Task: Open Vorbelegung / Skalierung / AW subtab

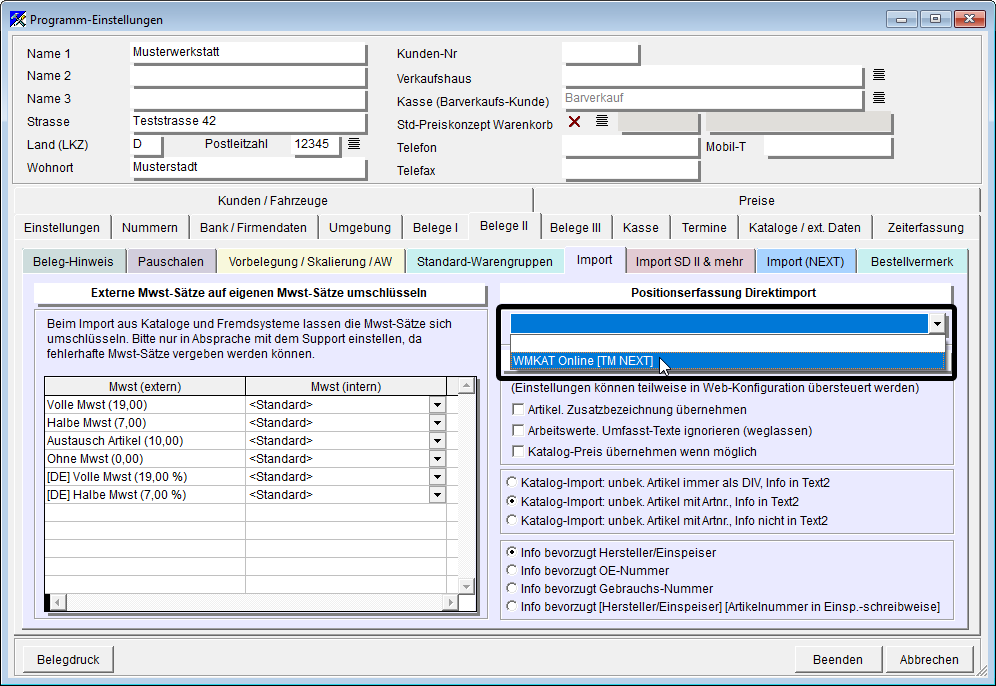Action: click(310, 262)
